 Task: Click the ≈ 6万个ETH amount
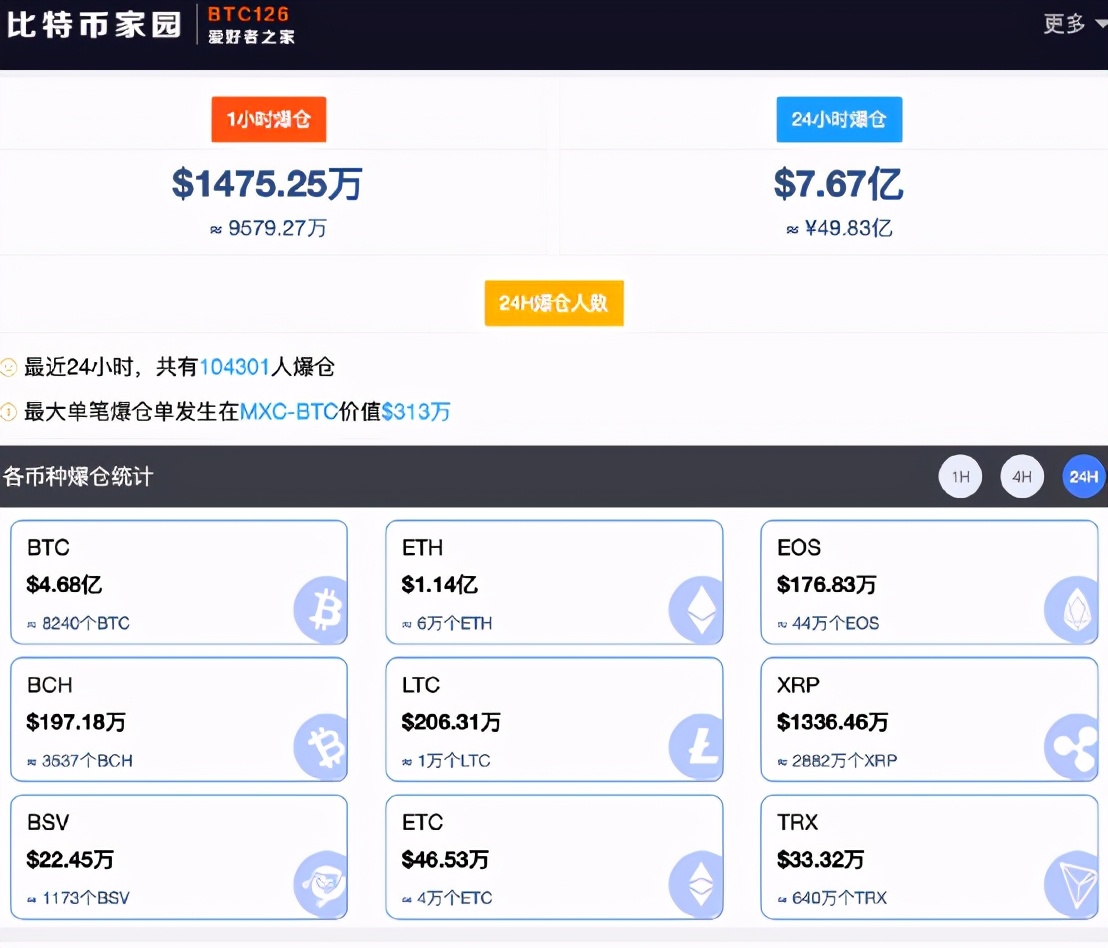447,624
